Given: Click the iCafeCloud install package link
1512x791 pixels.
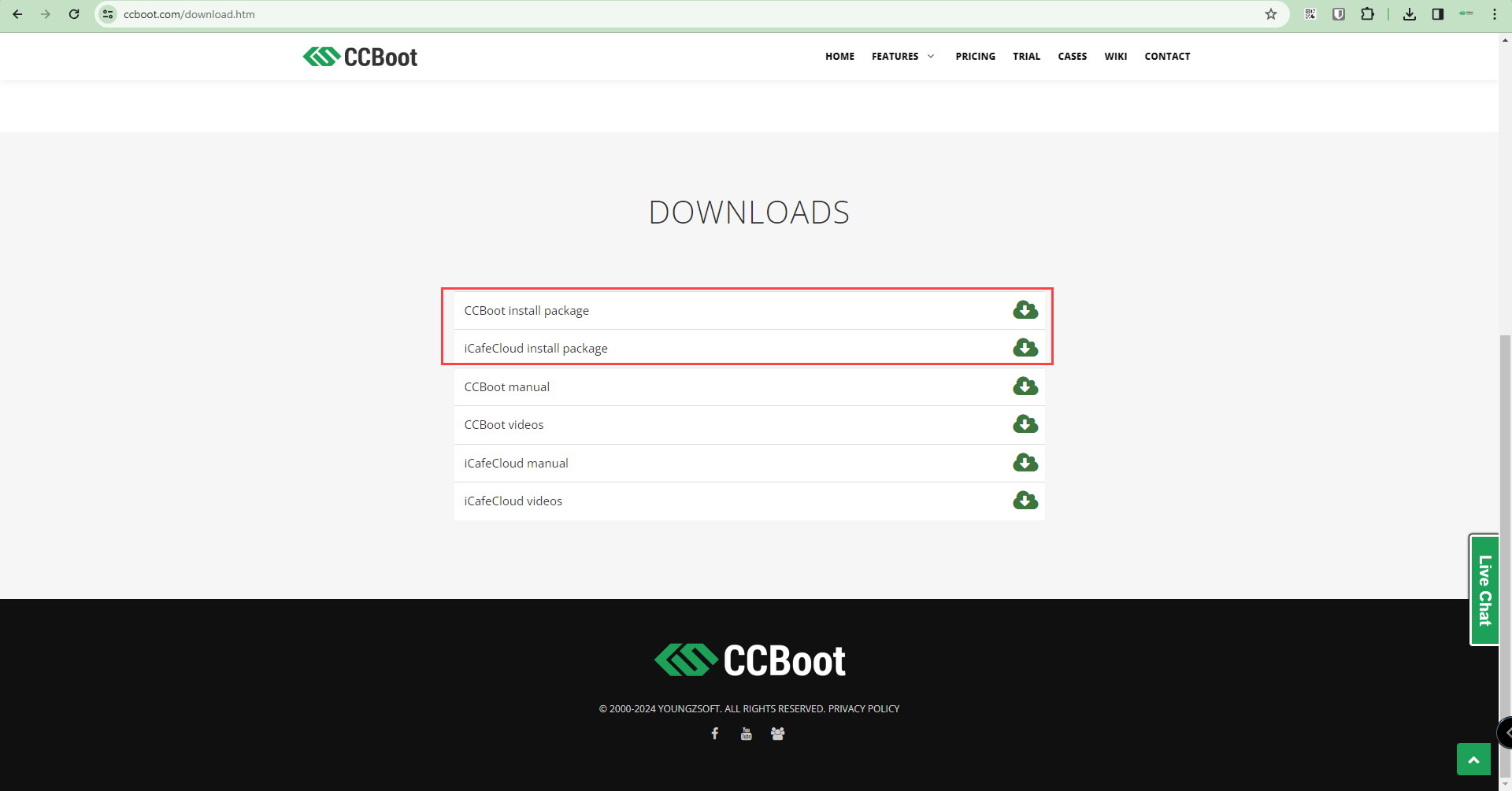Looking at the screenshot, I should [536, 349].
